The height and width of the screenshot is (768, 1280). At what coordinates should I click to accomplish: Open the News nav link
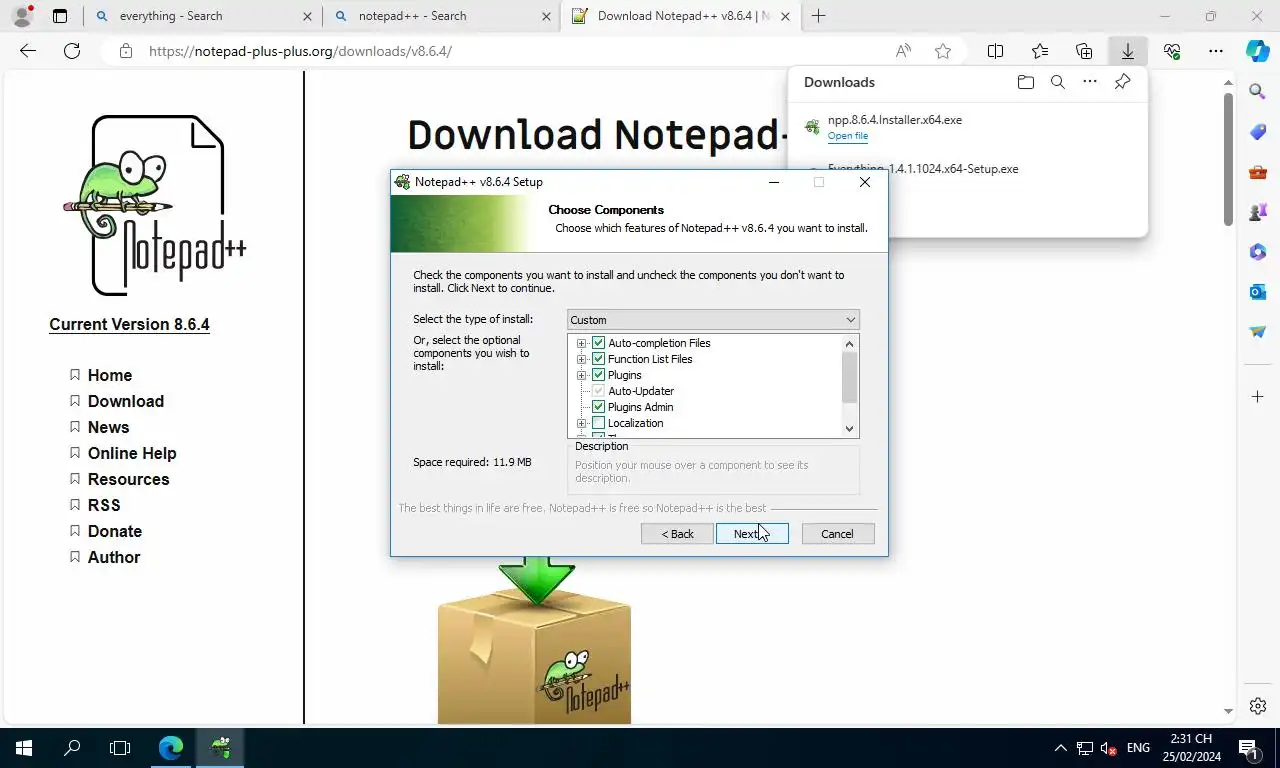coord(108,427)
